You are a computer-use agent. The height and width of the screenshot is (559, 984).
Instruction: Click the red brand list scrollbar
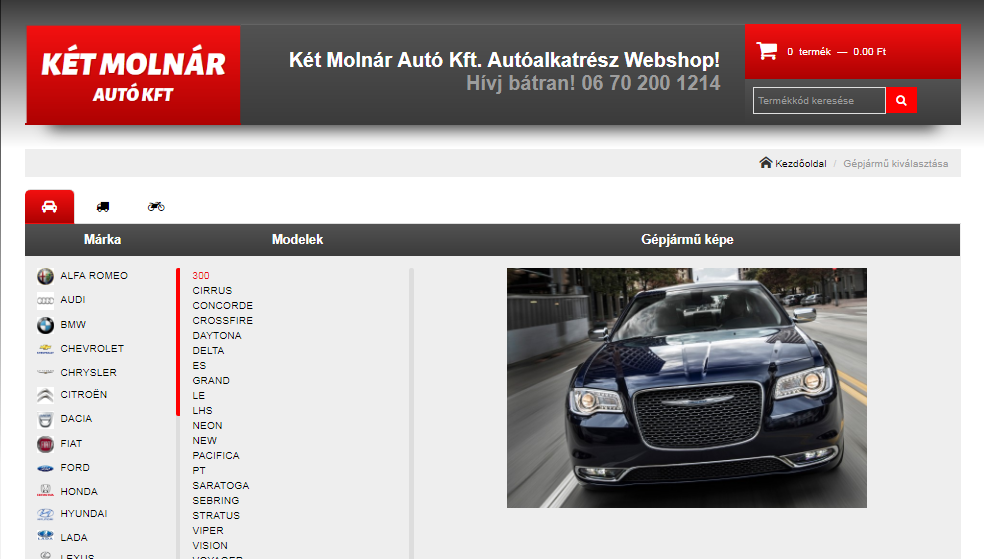[178, 342]
